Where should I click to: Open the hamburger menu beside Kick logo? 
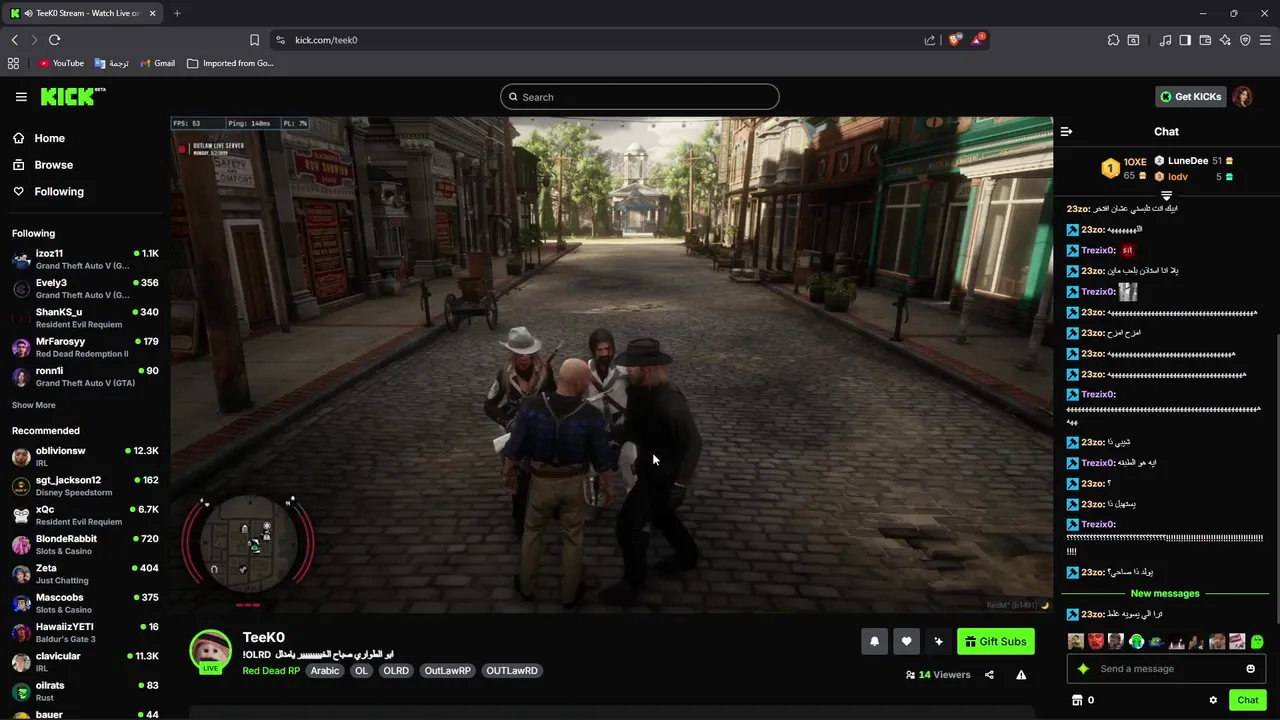pyautogui.click(x=21, y=97)
